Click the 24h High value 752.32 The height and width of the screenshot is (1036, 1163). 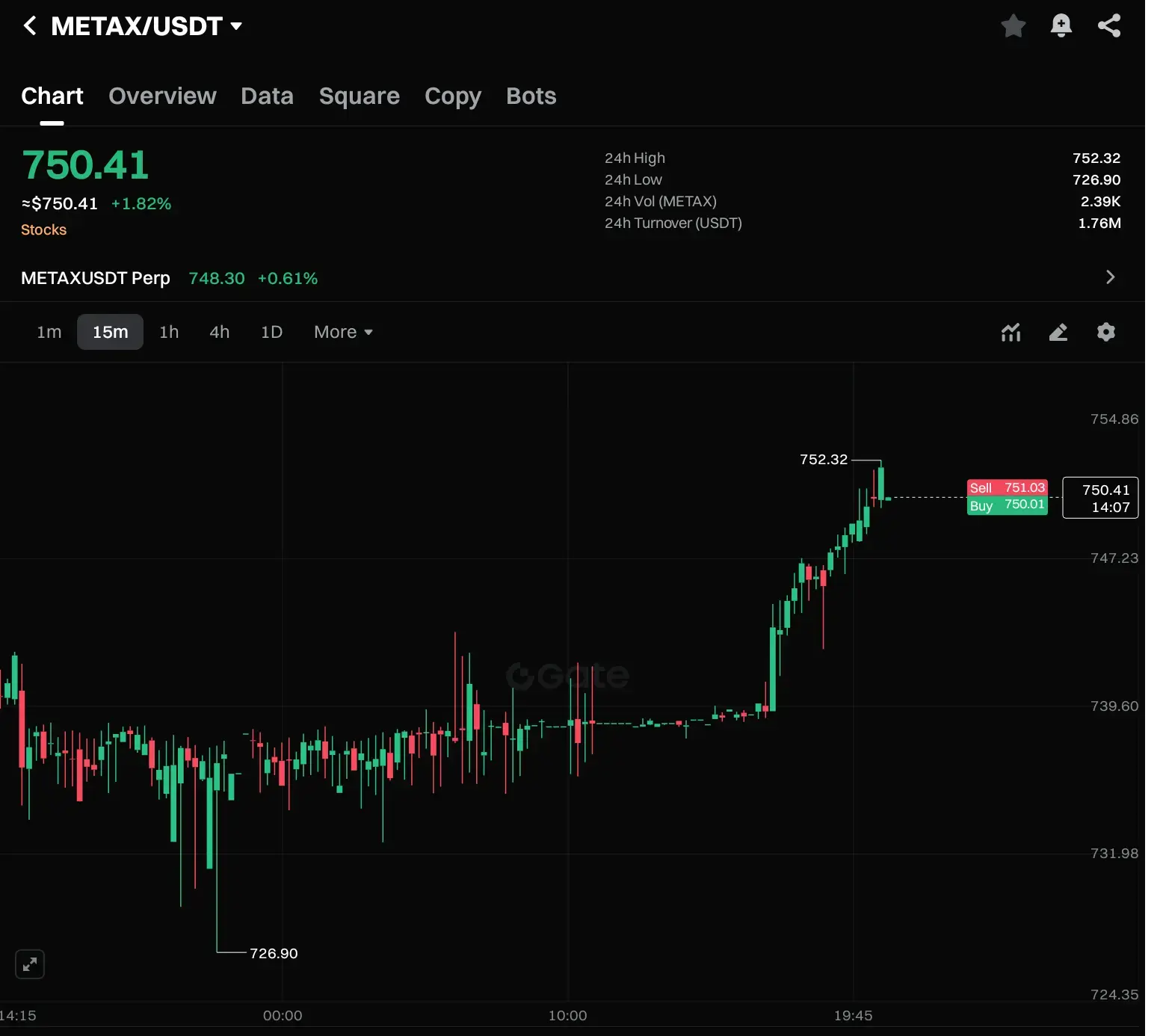[1096, 158]
